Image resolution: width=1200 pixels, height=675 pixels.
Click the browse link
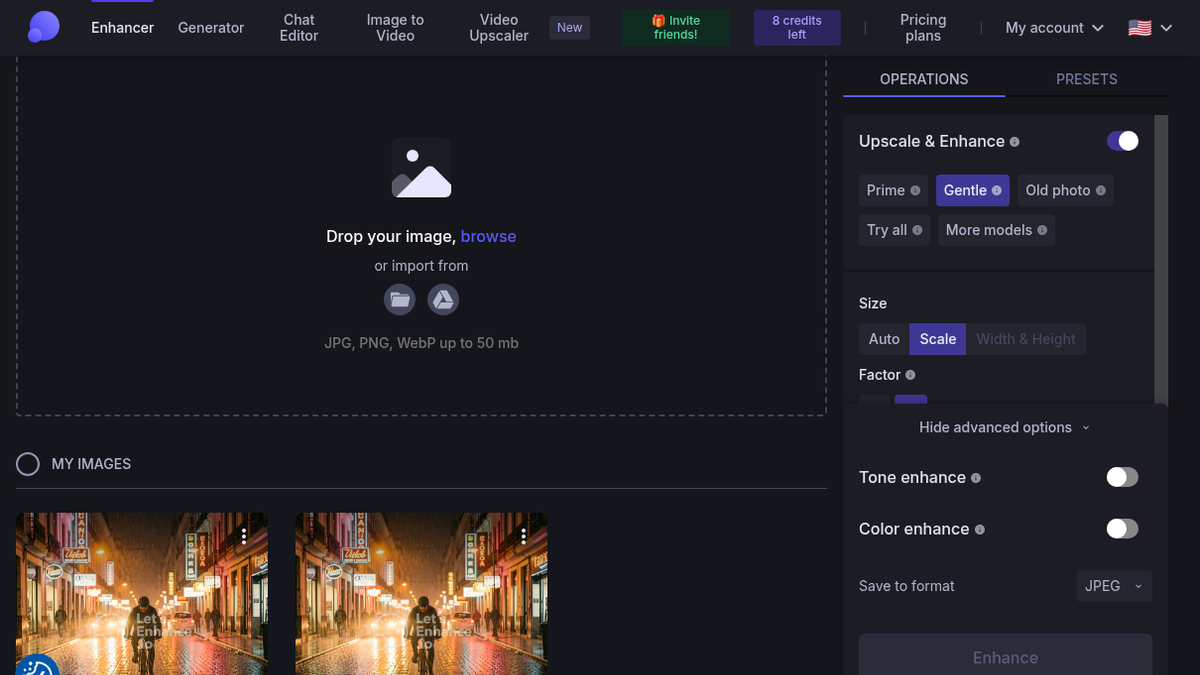(x=489, y=237)
